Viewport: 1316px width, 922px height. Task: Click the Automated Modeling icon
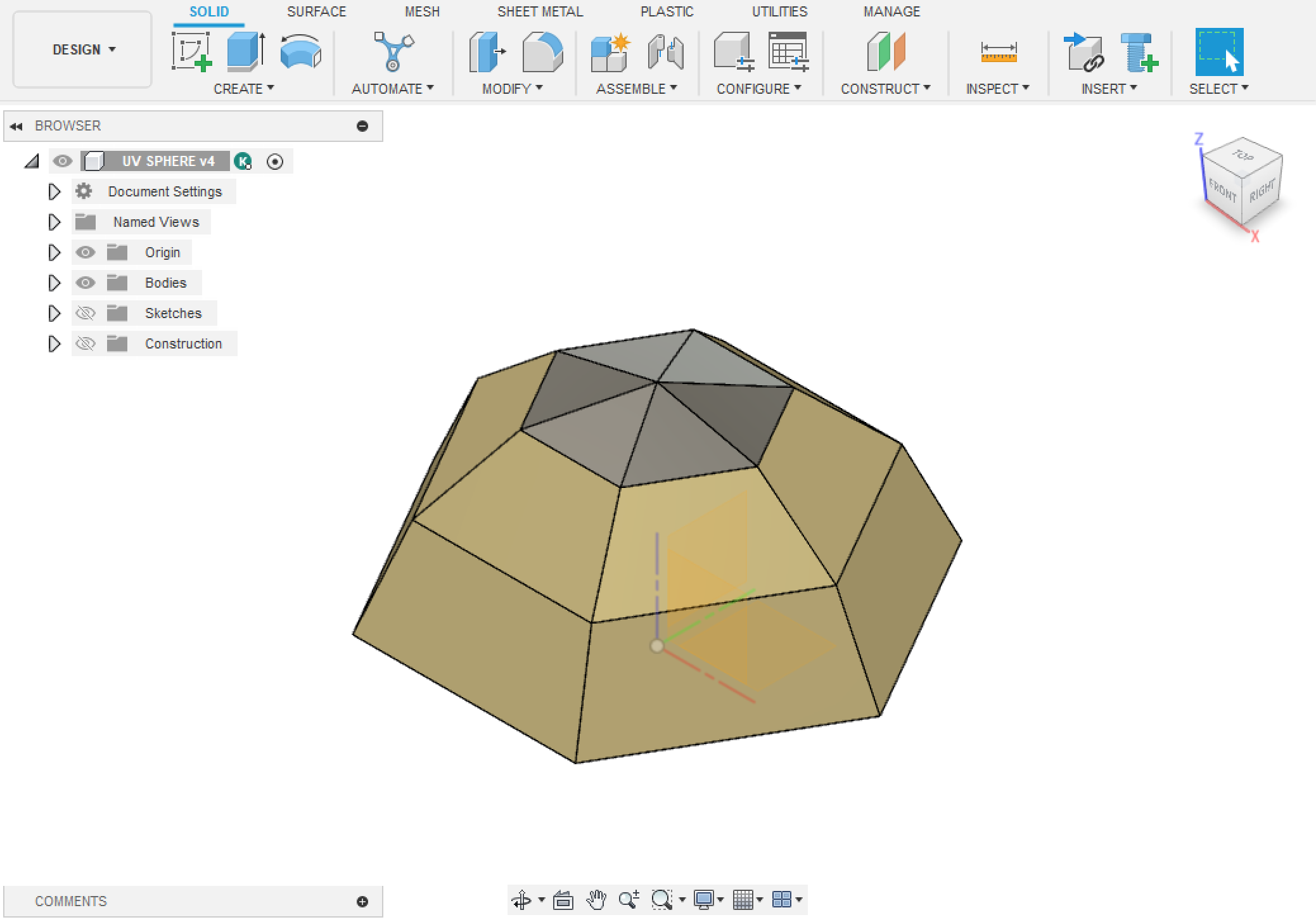393,52
